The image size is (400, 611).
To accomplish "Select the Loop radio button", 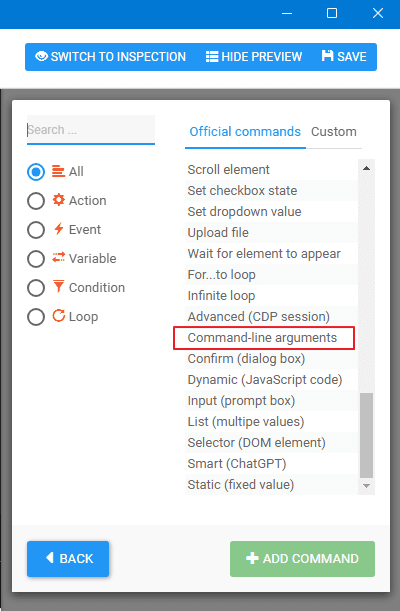I will pyautogui.click(x=36, y=317).
